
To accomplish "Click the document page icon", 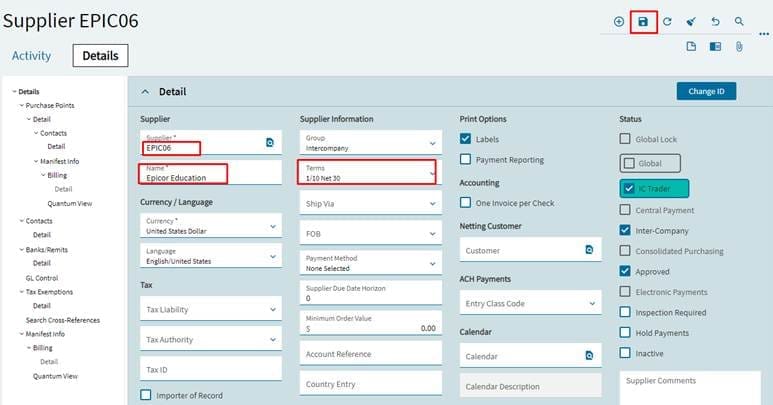I will tap(691, 46).
